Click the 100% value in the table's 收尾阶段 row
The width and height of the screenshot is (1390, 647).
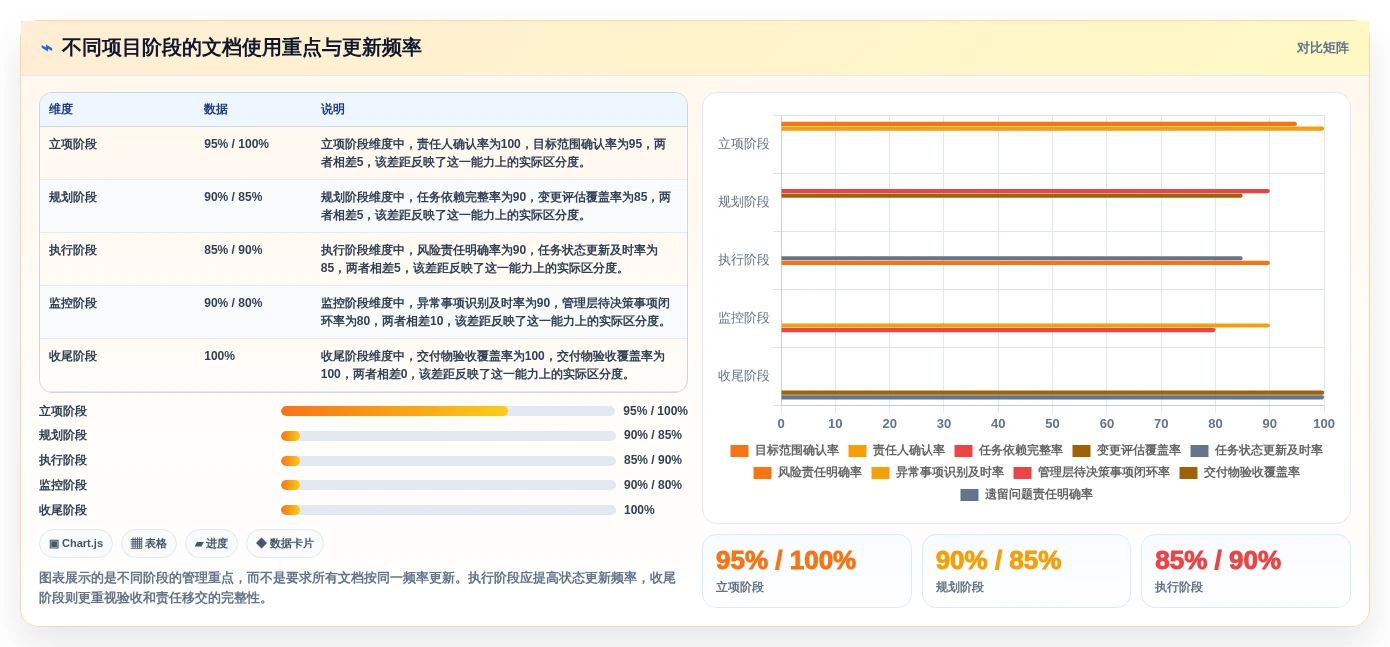pyautogui.click(x=219, y=356)
